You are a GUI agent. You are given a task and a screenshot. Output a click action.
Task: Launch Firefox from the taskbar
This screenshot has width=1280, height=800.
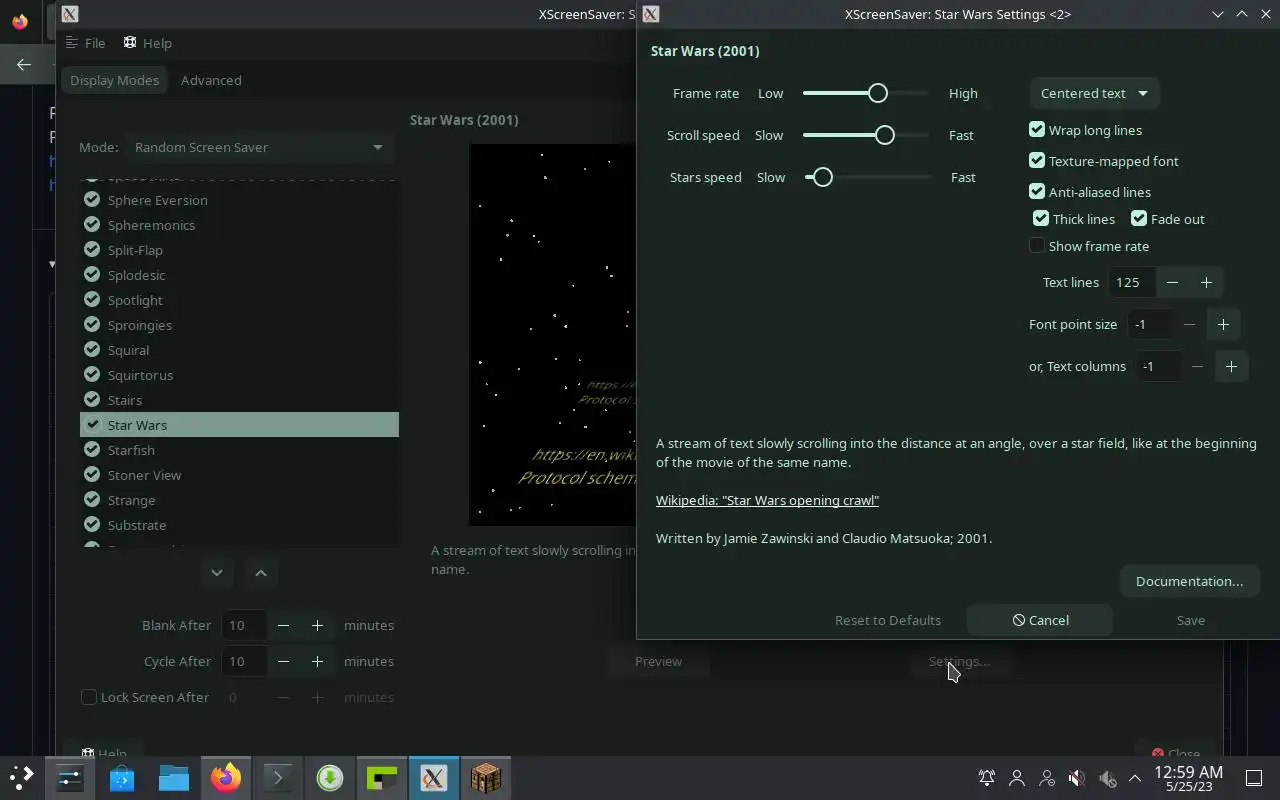click(x=226, y=777)
